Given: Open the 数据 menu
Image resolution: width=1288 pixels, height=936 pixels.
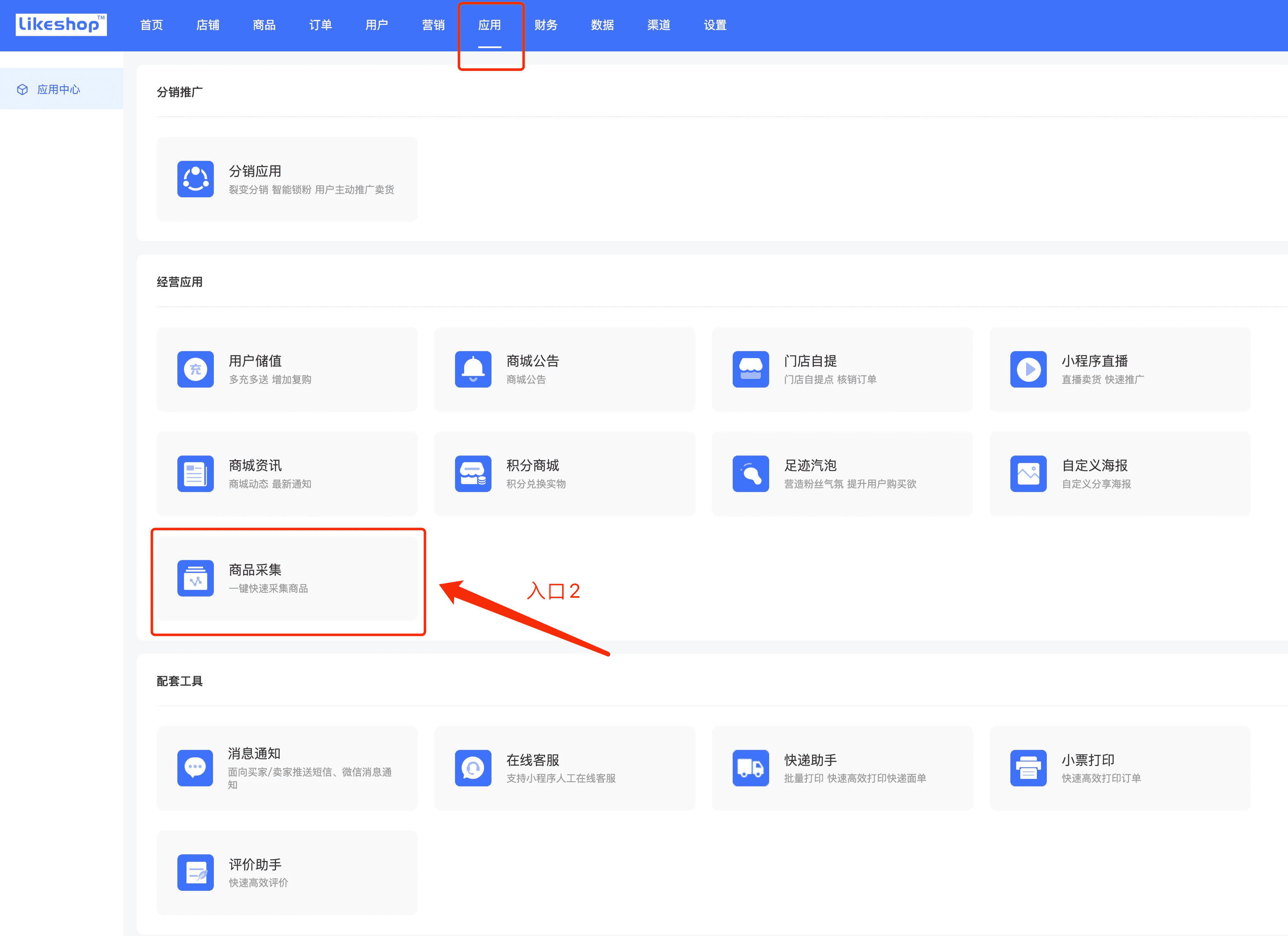Looking at the screenshot, I should coord(602,25).
